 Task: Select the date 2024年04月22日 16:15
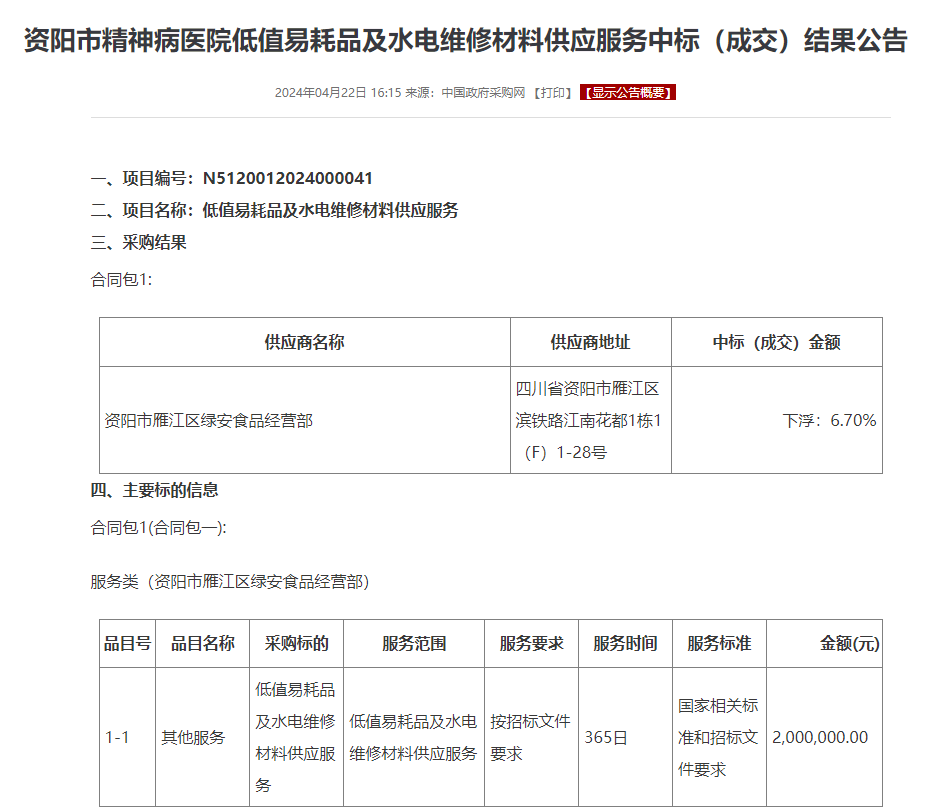click(x=338, y=93)
